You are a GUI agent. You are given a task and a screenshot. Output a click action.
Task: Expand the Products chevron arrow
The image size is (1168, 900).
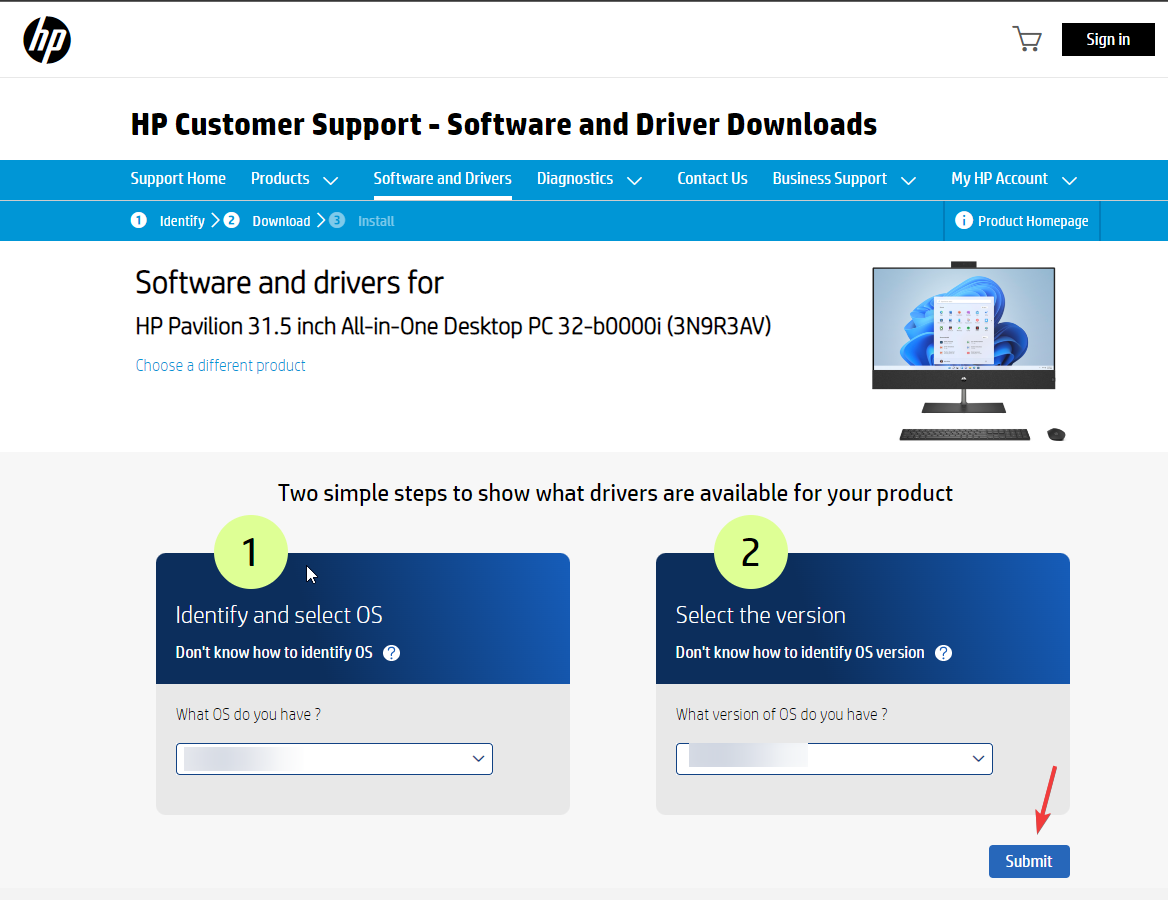pyautogui.click(x=331, y=180)
